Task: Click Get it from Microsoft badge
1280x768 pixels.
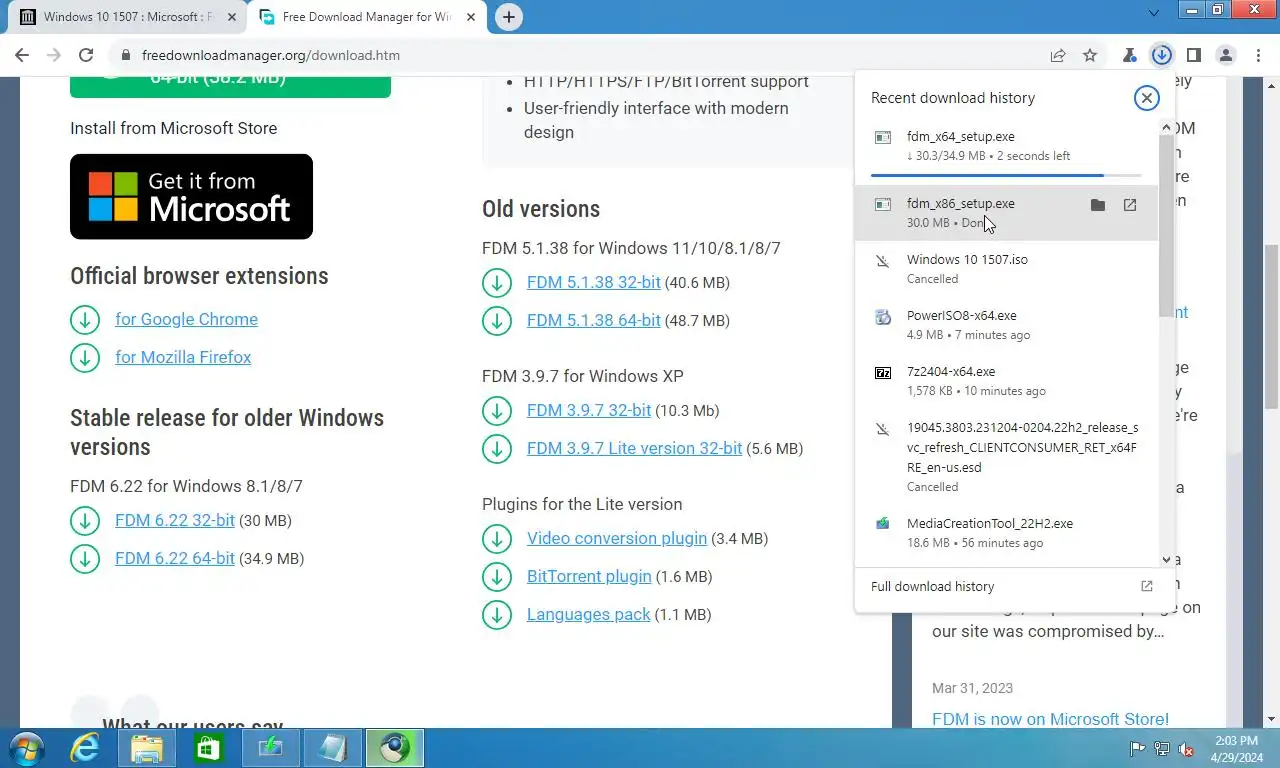Action: (x=191, y=196)
